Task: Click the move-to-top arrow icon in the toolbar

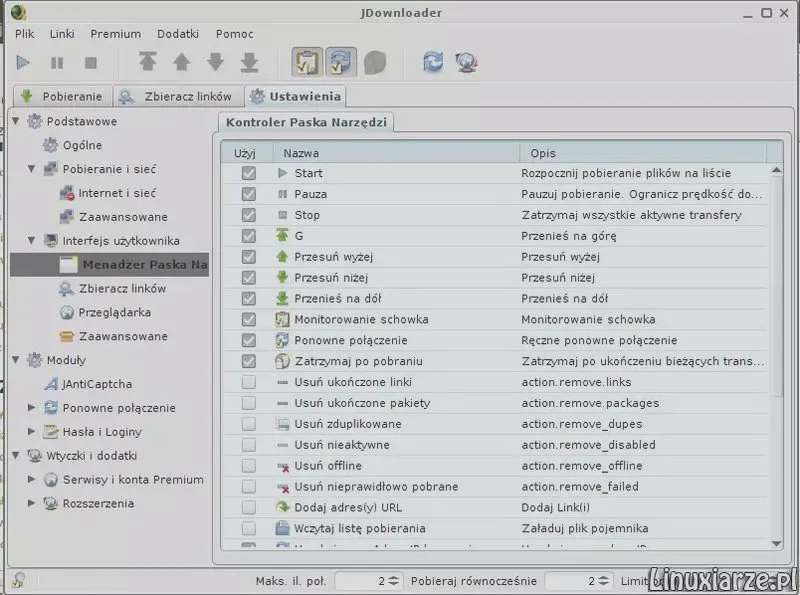Action: (x=148, y=62)
